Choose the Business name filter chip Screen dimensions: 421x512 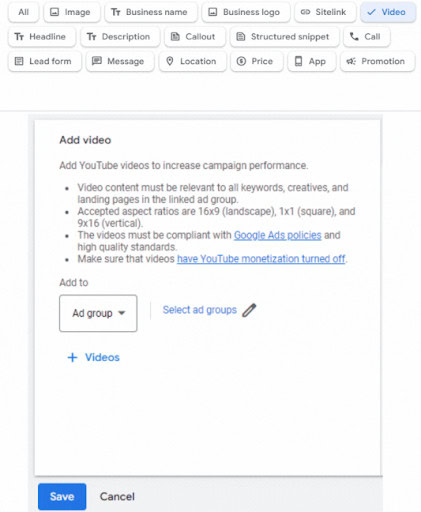pos(151,12)
